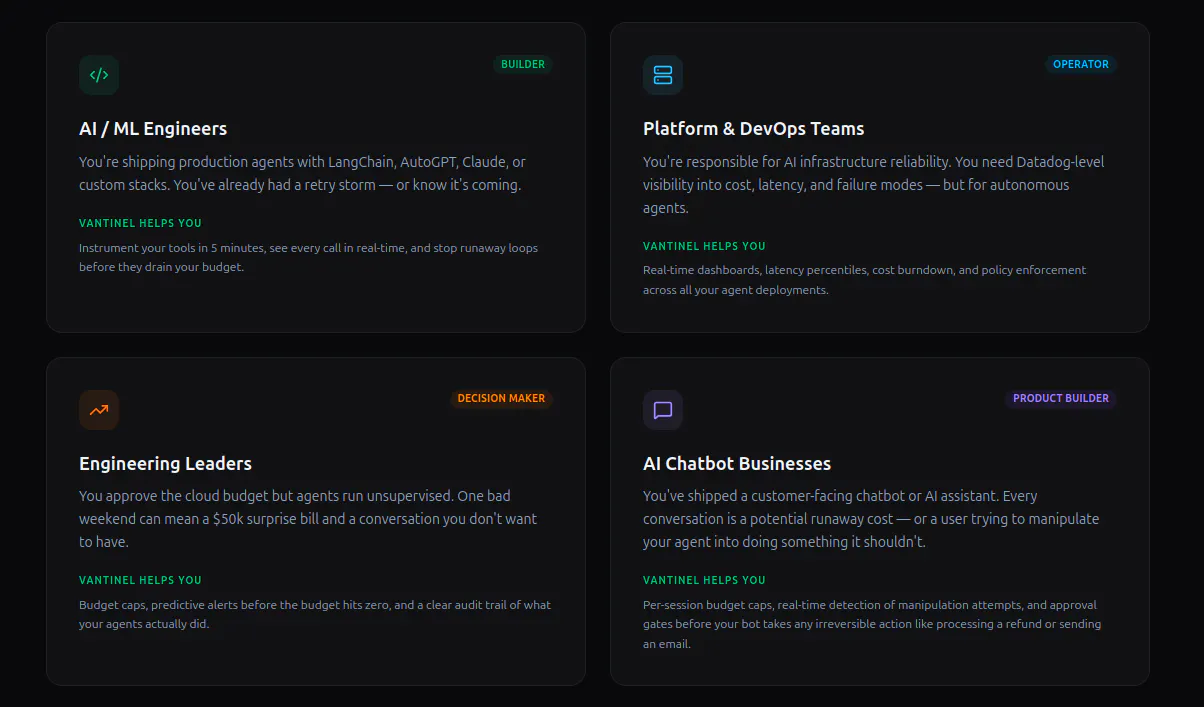This screenshot has width=1204, height=707.
Task: Click the code brackets icon on AI / ML Engineers card
Action: point(99,75)
